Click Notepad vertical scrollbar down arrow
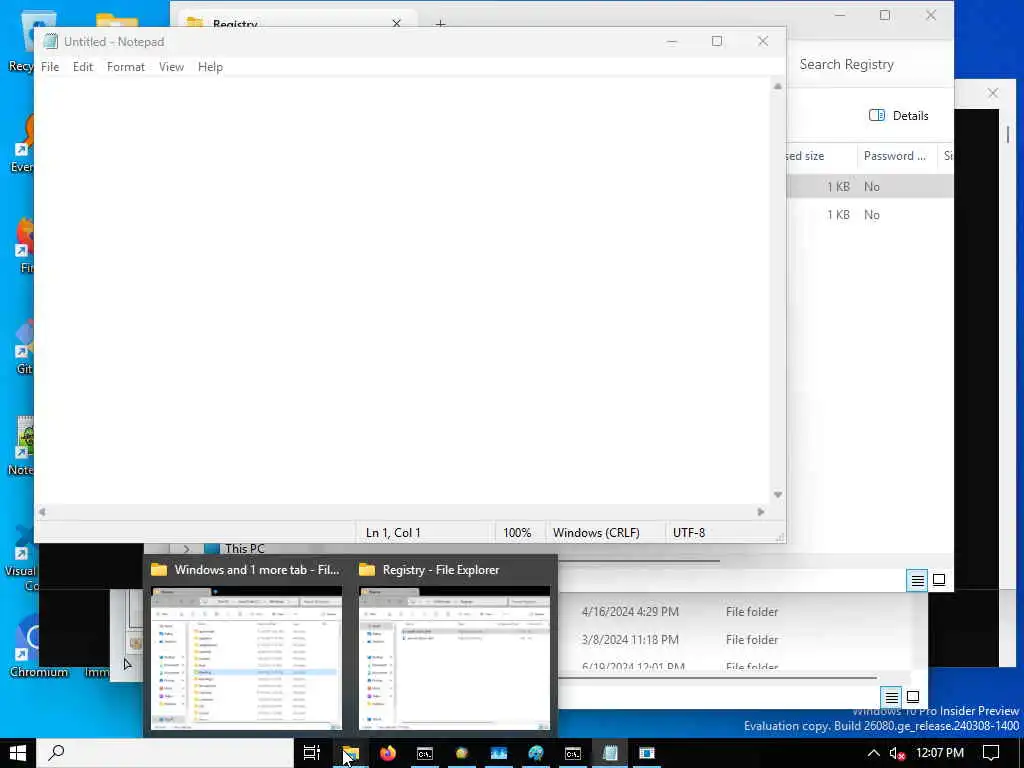Viewport: 1024px width, 768px height. (778, 494)
